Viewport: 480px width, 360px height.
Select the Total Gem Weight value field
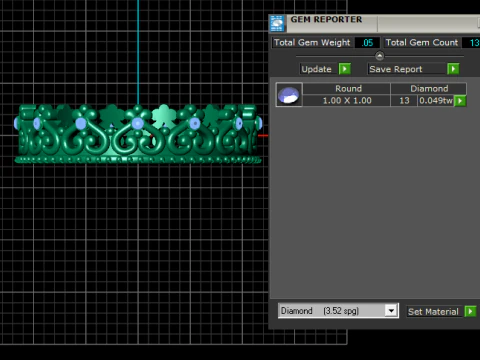click(367, 43)
